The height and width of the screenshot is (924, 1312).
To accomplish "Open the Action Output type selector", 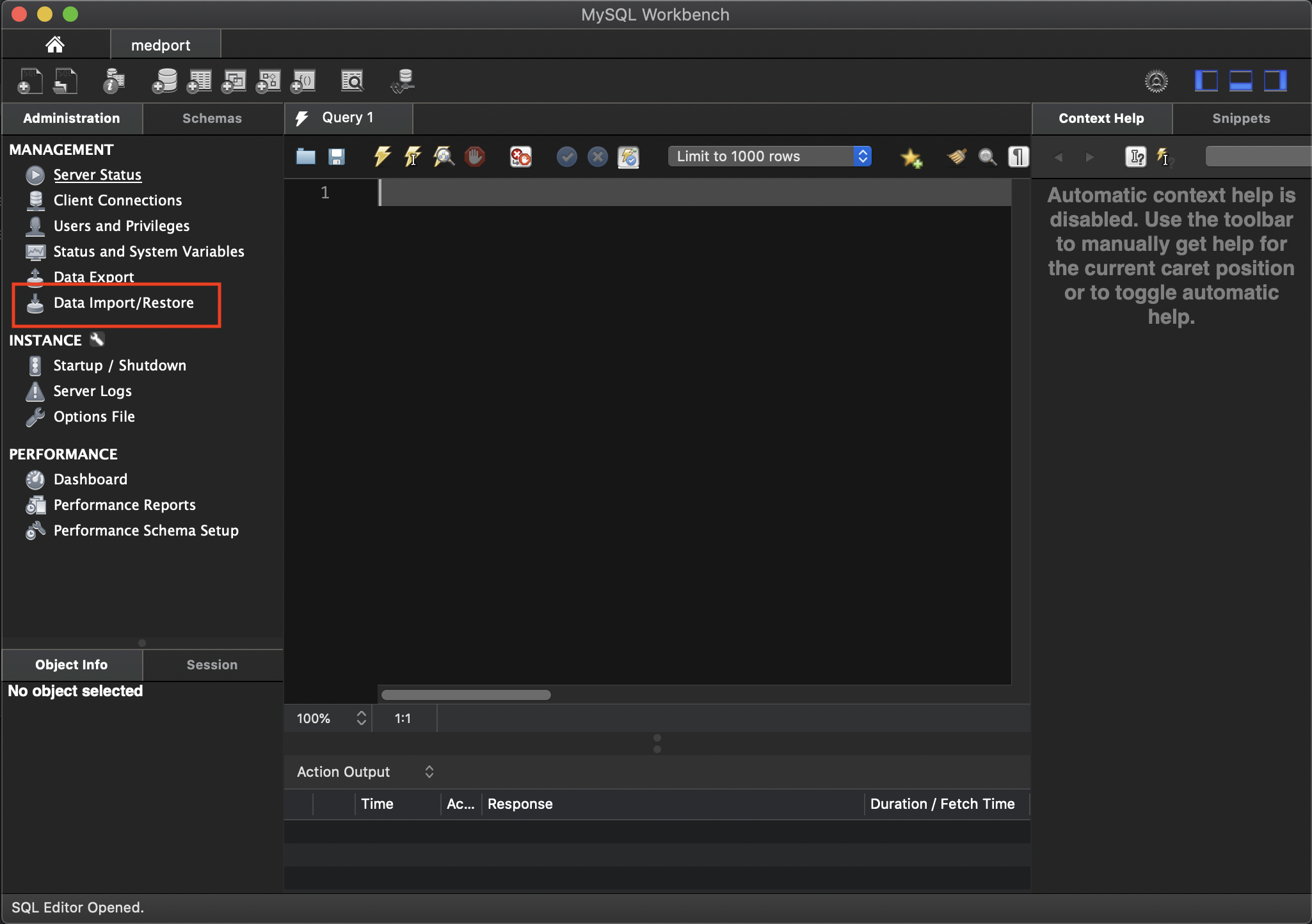I will pos(429,772).
